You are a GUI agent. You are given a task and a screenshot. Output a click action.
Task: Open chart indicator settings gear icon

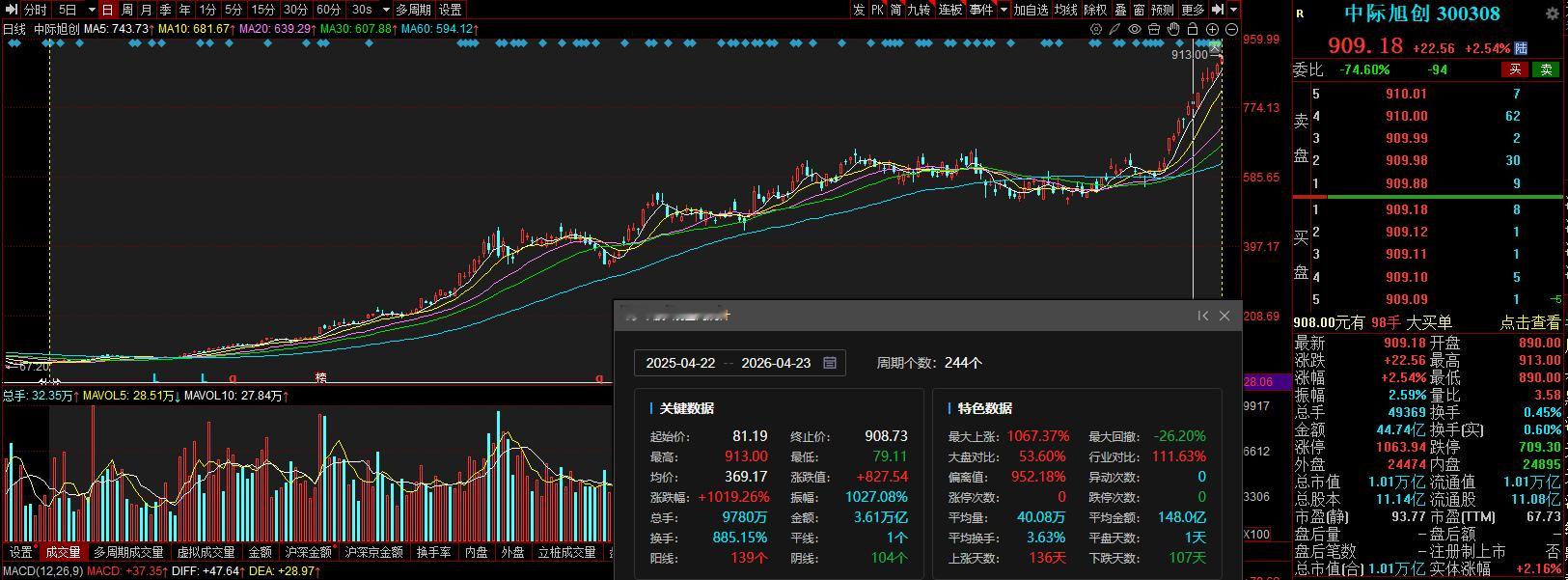point(1096,29)
